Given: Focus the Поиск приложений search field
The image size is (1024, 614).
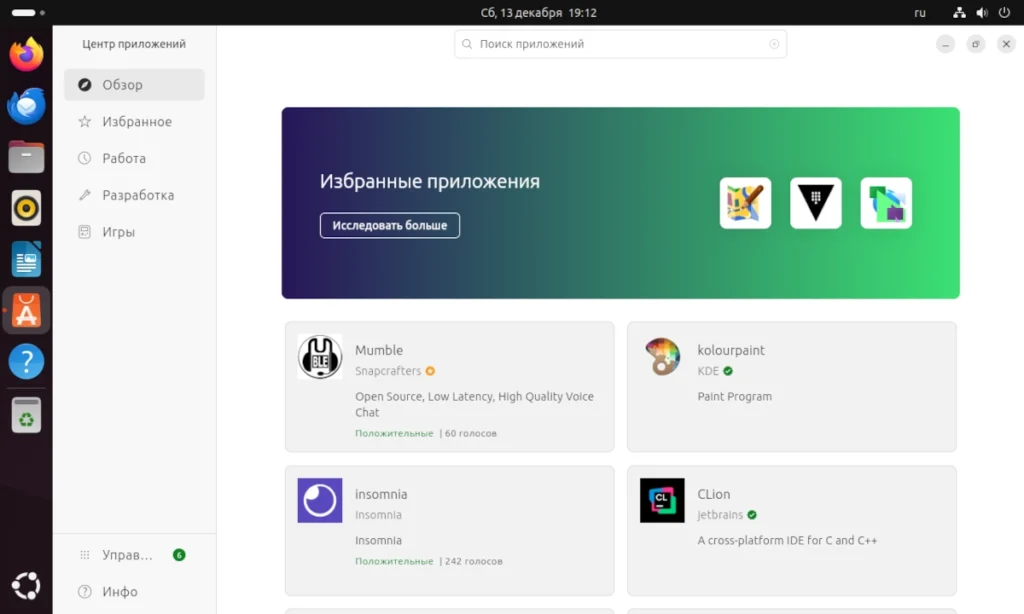Looking at the screenshot, I should point(620,44).
